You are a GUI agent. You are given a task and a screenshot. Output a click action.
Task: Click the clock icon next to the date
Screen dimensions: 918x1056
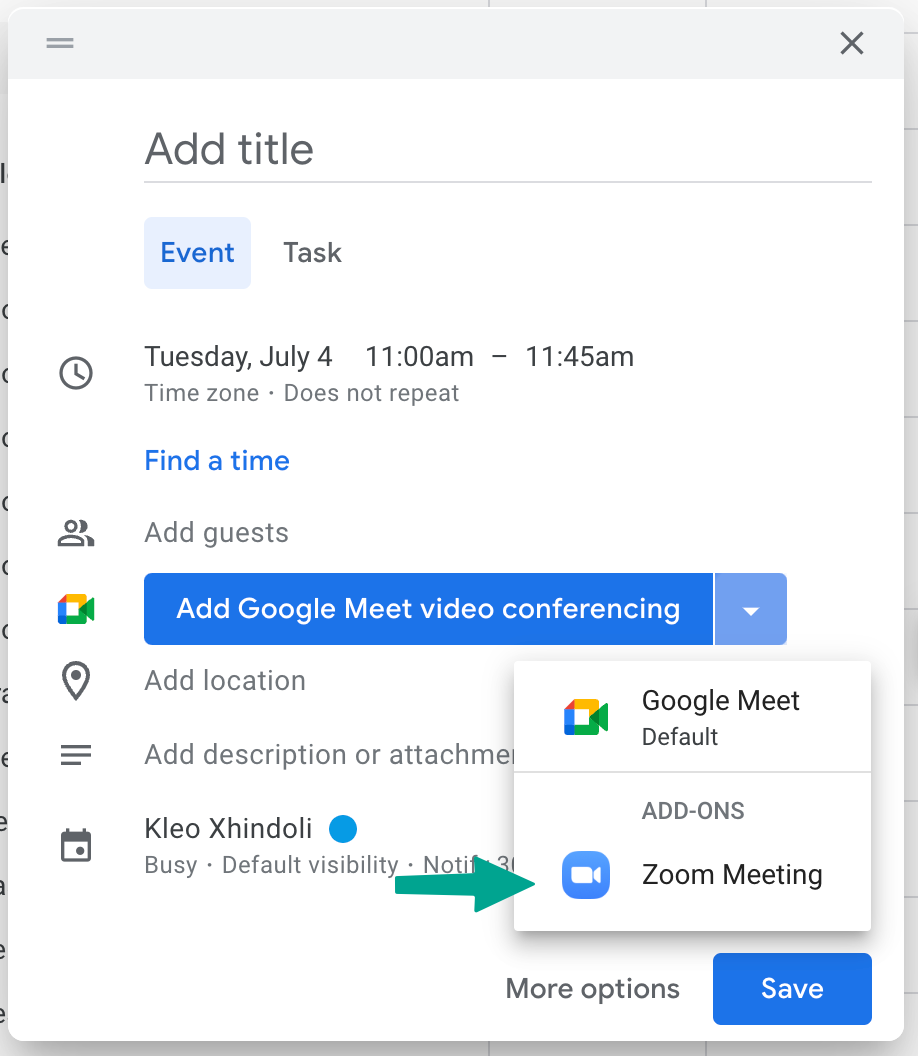(75, 373)
